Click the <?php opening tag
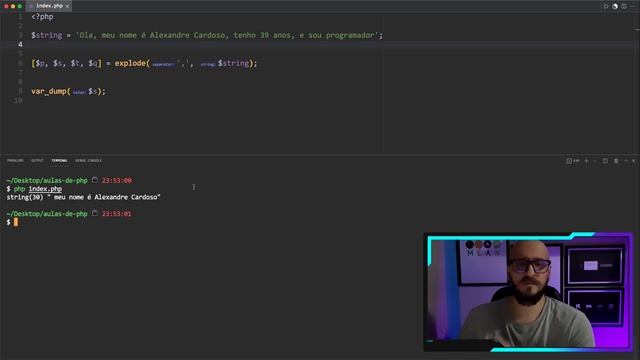 [42, 17]
